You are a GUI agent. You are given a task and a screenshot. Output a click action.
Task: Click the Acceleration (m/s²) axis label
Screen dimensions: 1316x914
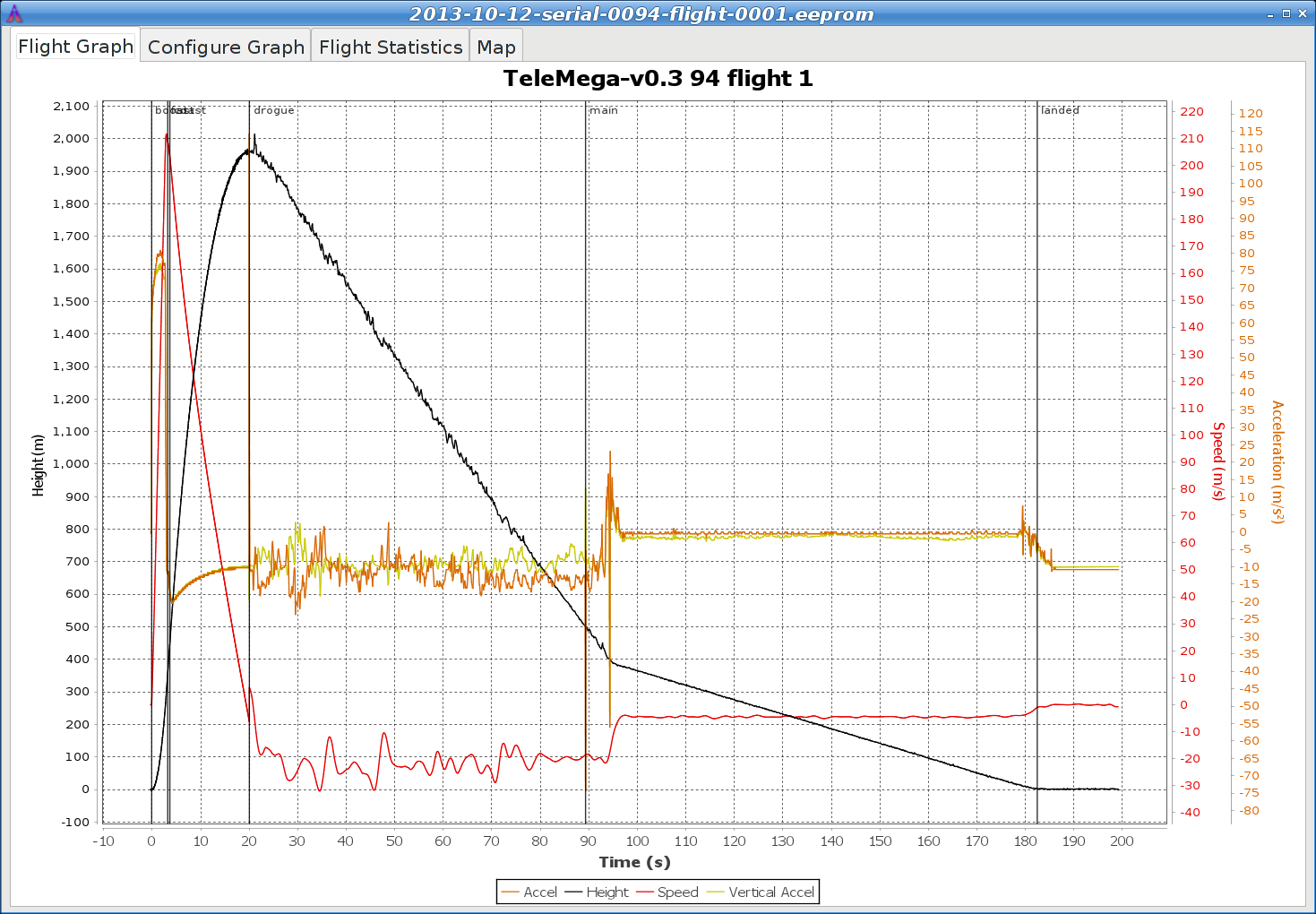tap(1277, 462)
